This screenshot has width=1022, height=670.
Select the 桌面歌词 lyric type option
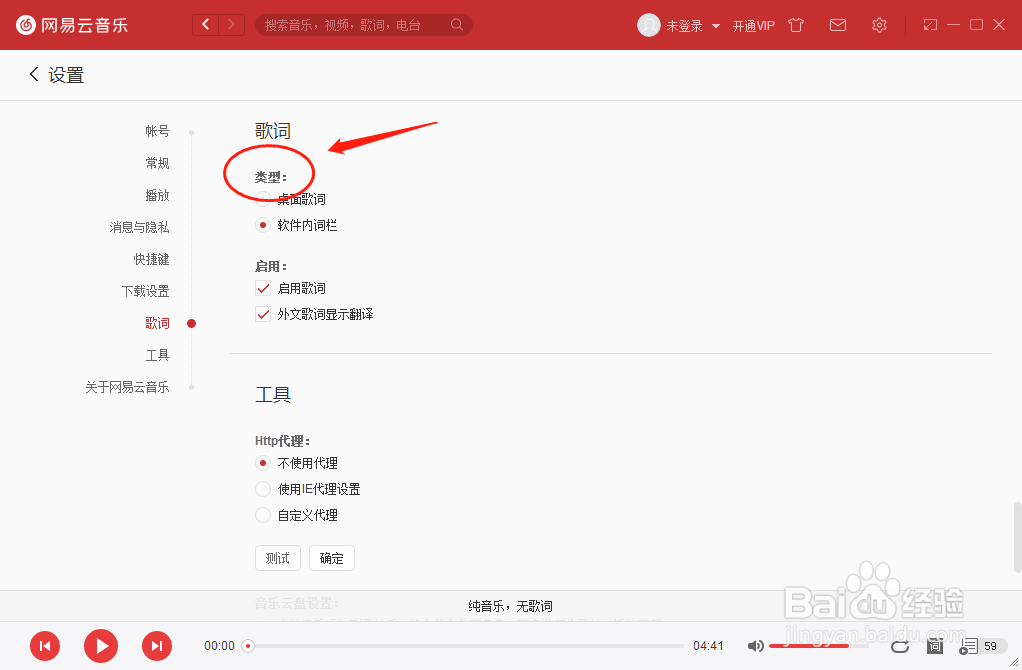click(262, 199)
